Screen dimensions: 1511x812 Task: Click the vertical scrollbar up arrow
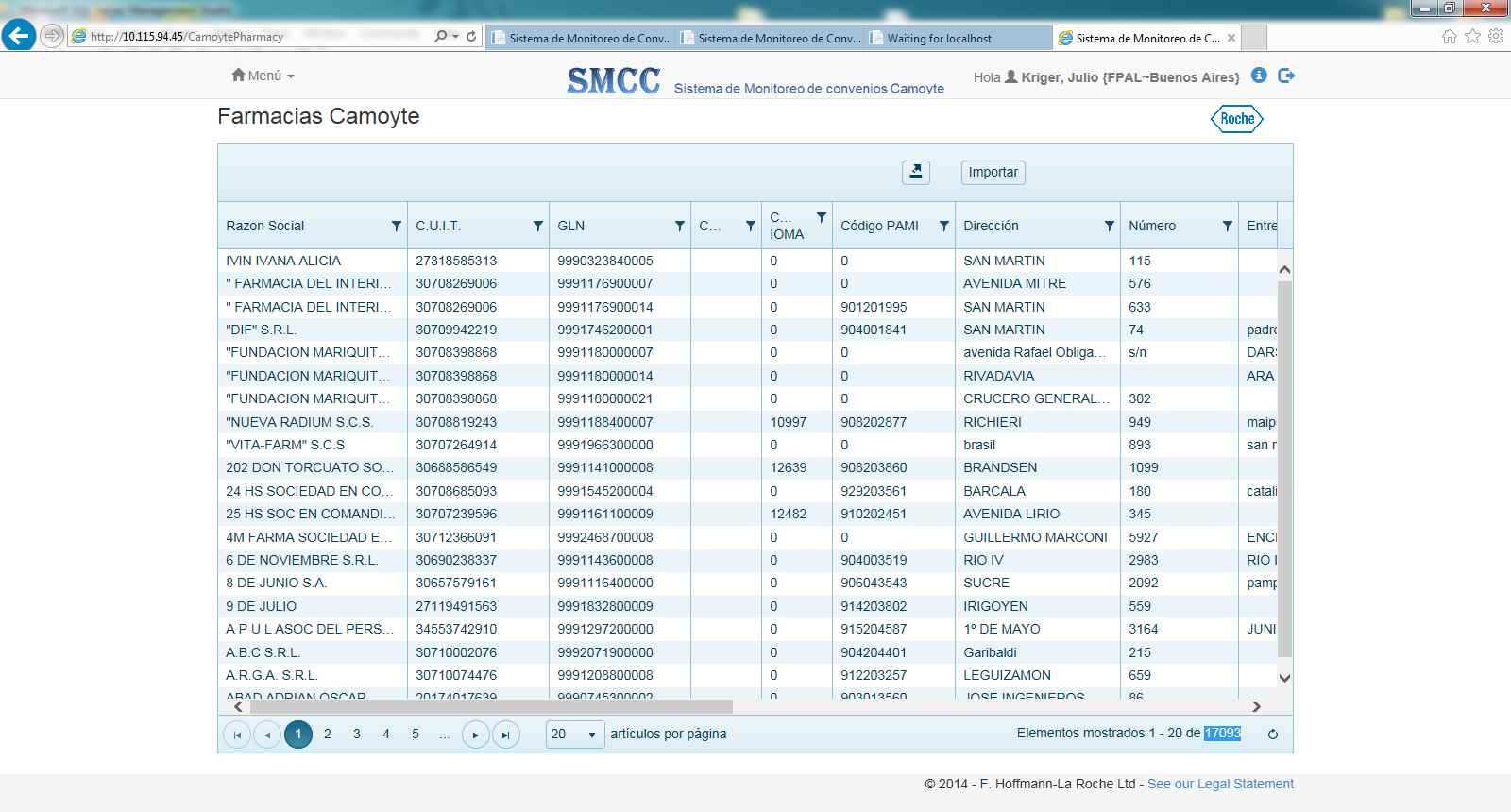click(1284, 270)
